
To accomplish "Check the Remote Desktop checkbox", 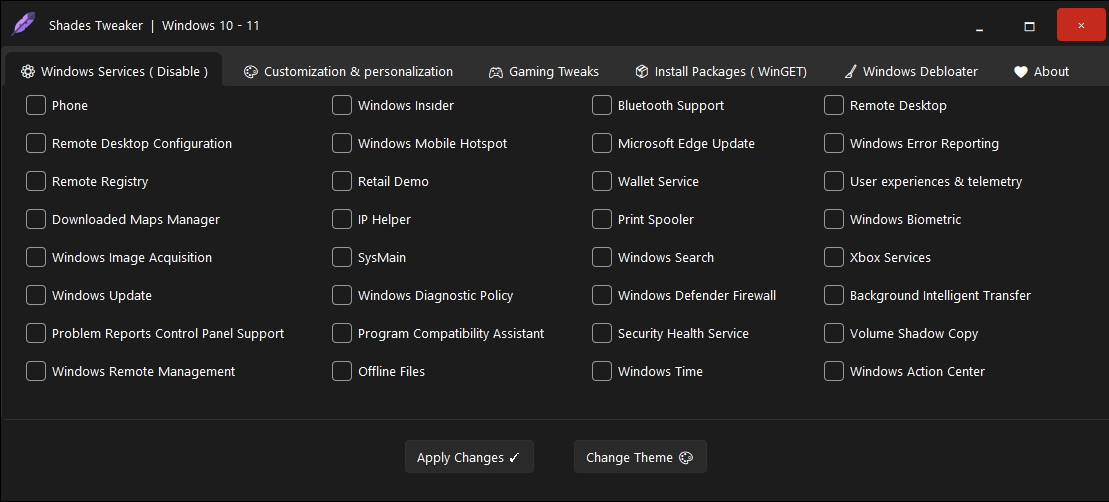I will tap(834, 105).
